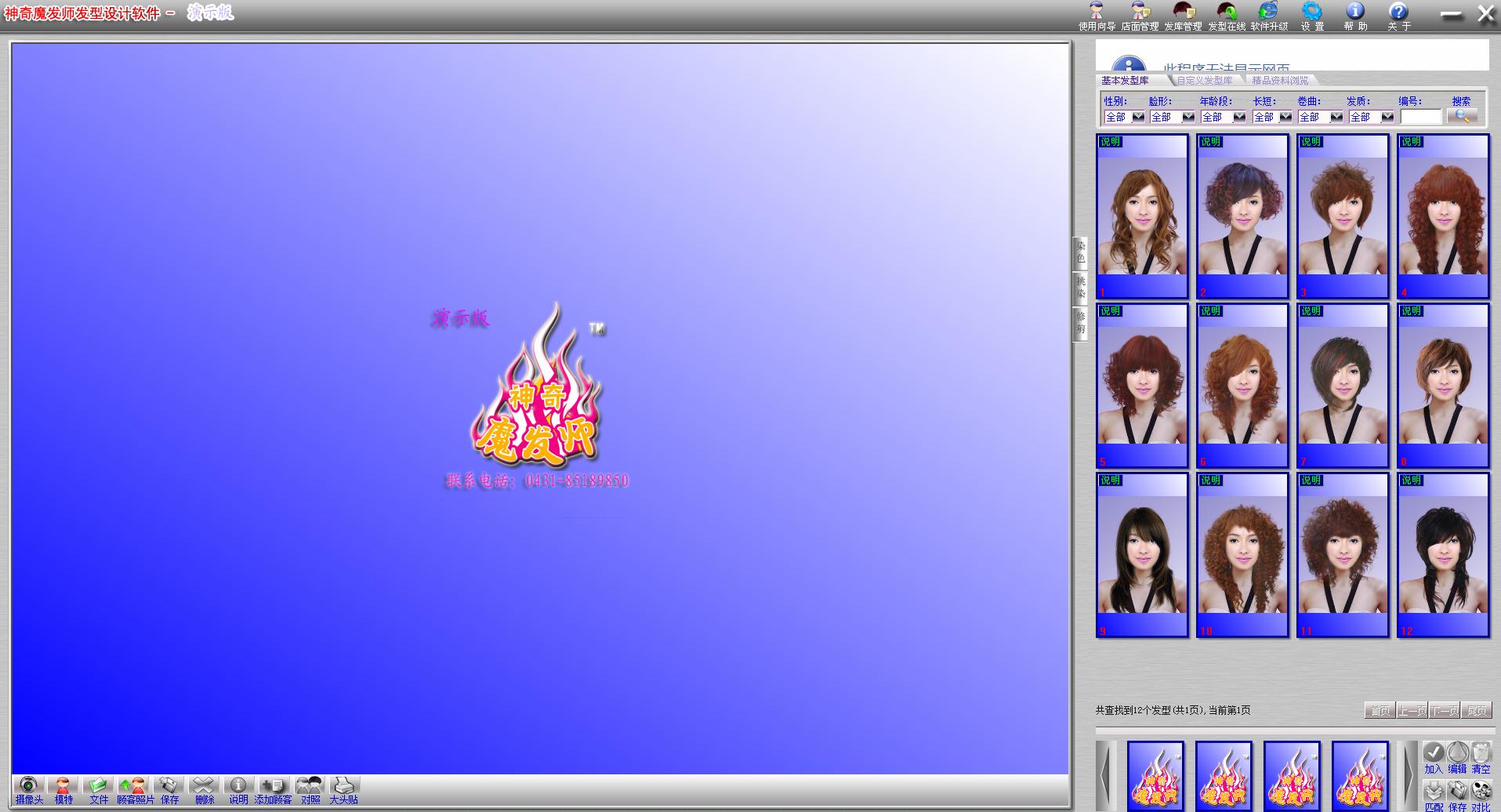Switch to 自定义发型库 tab
1501x812 pixels.
(1205, 81)
